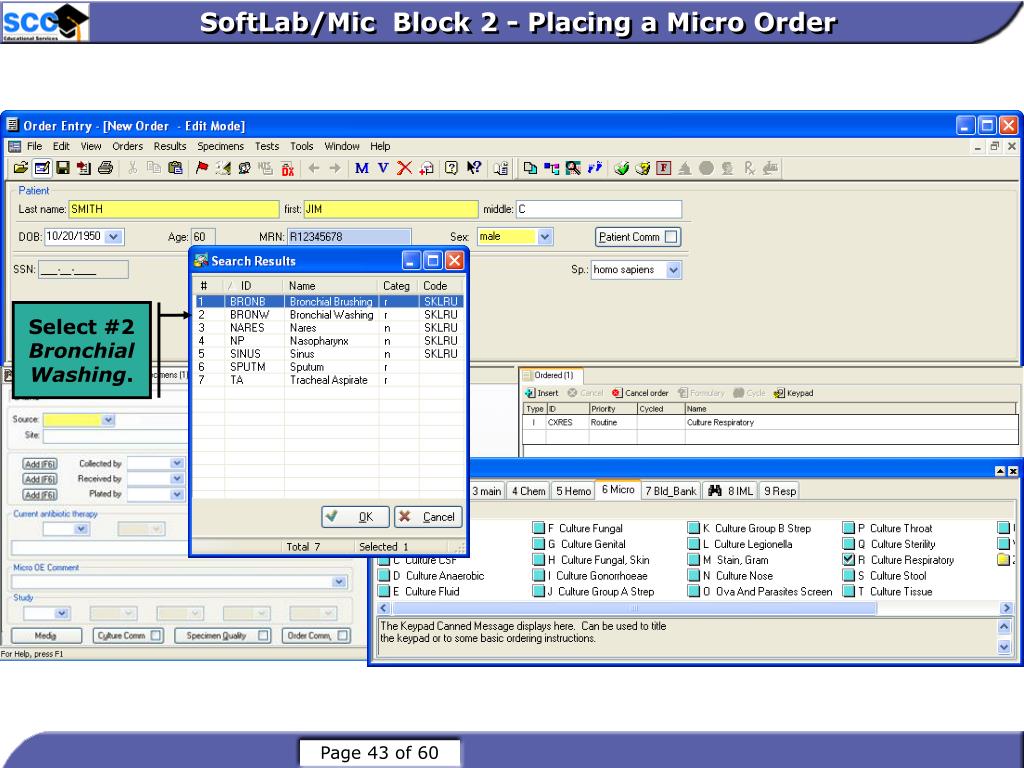
Task: Click the binoculars icon on 8 IML tab
Action: pos(715,490)
